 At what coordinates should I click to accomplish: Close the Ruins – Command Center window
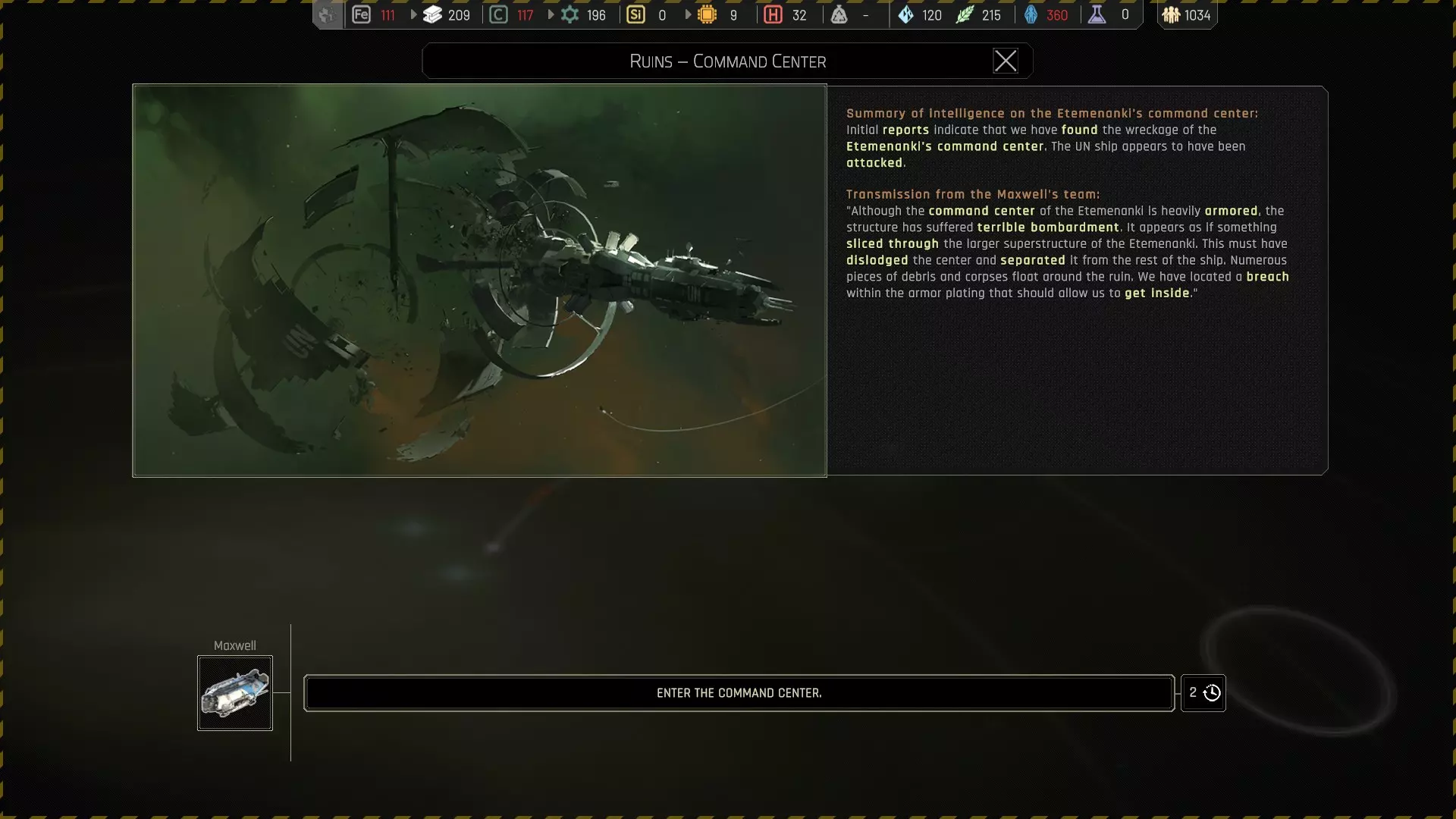coord(1006,61)
